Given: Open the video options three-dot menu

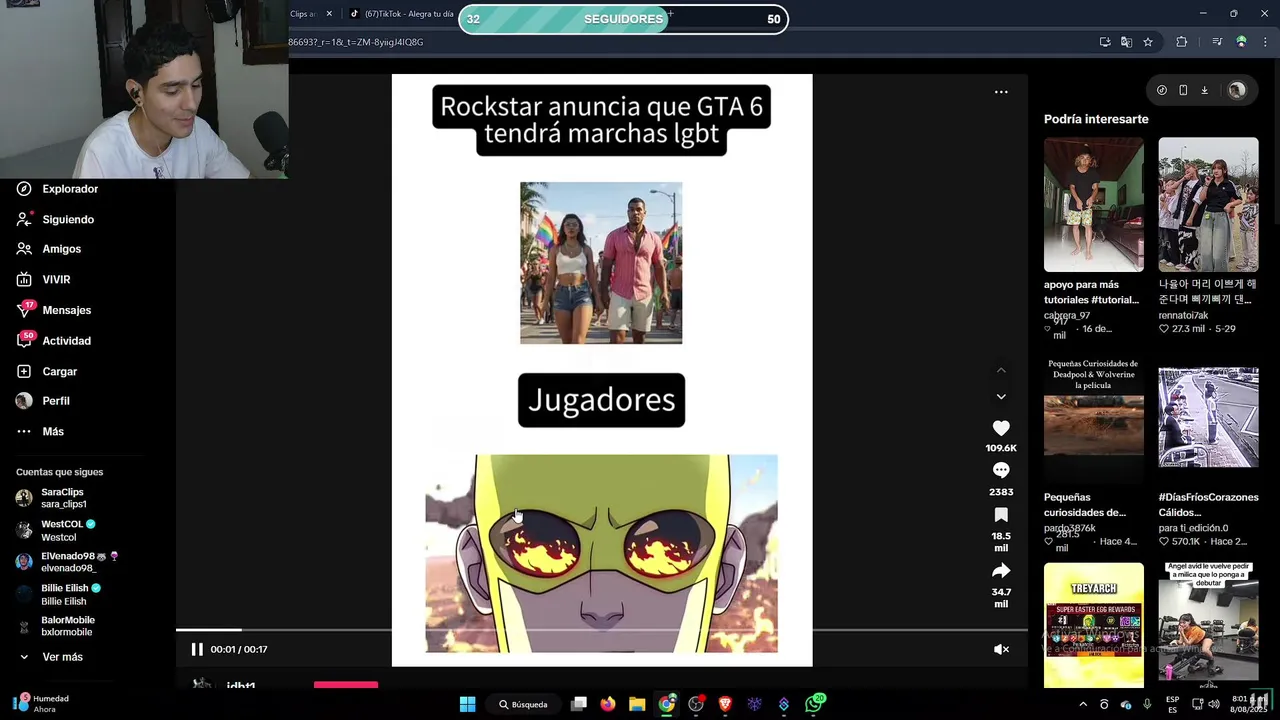Looking at the screenshot, I should click(1001, 92).
